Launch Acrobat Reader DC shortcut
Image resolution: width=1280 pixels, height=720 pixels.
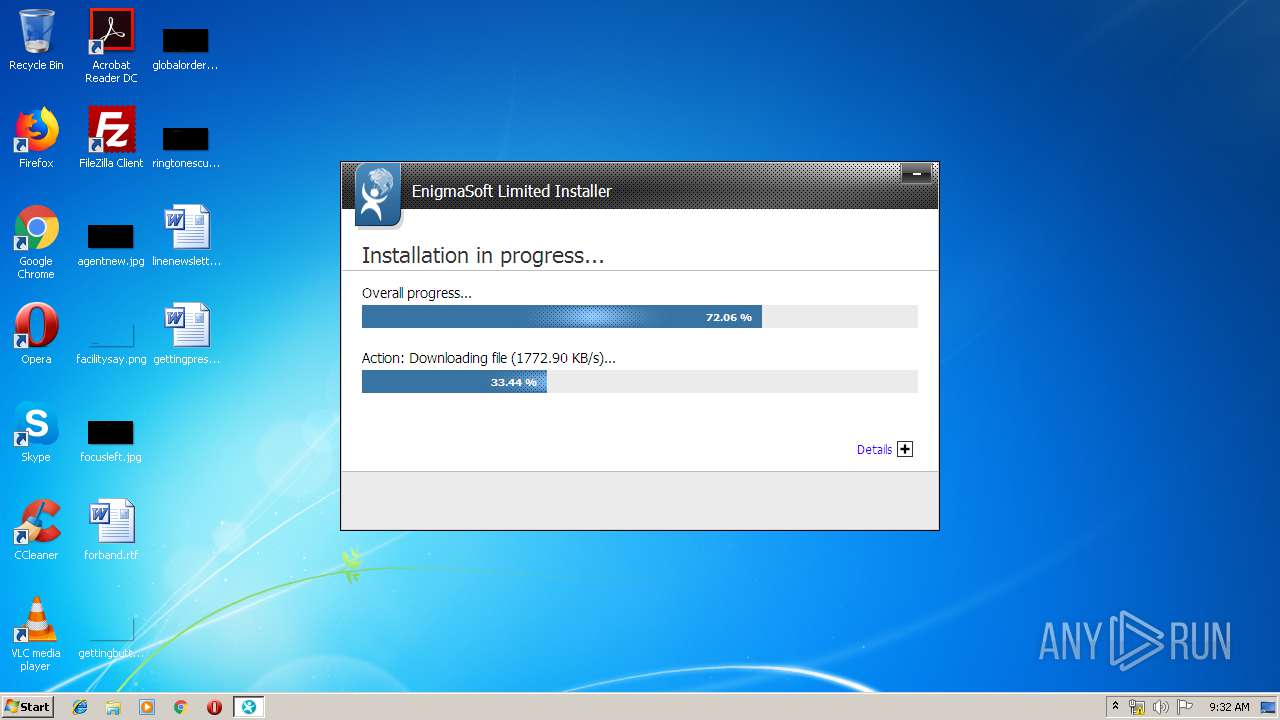111,46
